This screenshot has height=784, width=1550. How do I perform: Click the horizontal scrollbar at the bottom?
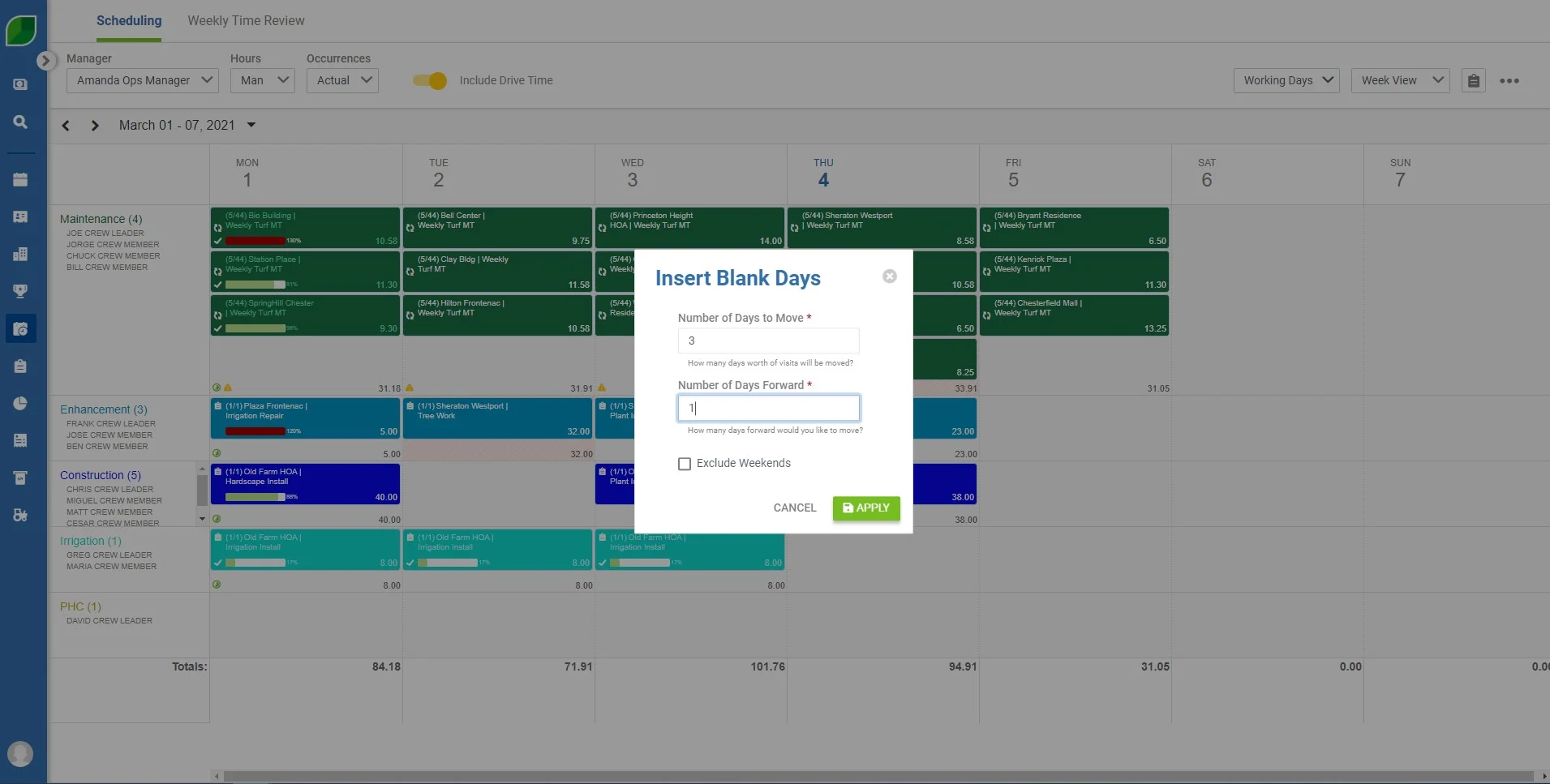pos(878,776)
